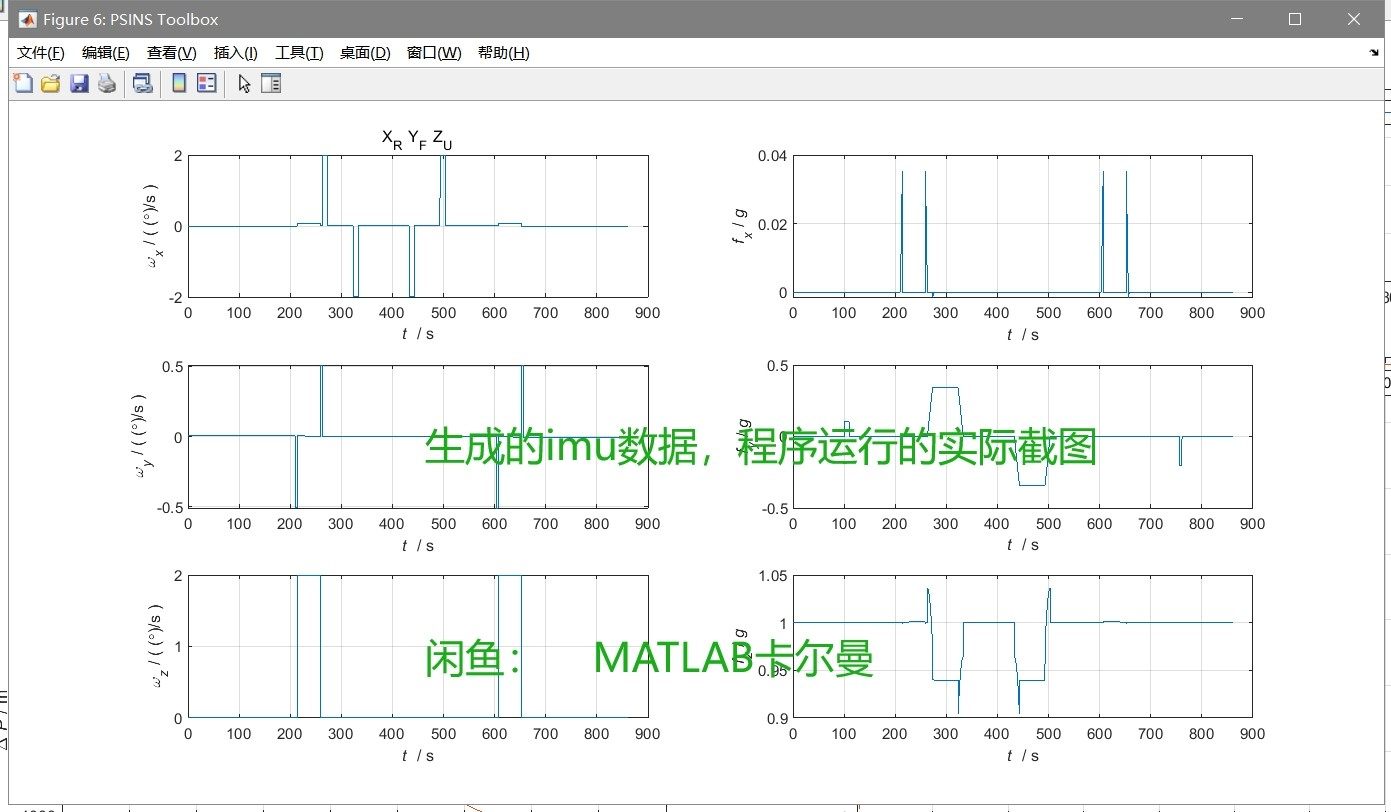Open the 窗口(W) menu
Image resolution: width=1391 pixels, height=812 pixels.
point(434,53)
